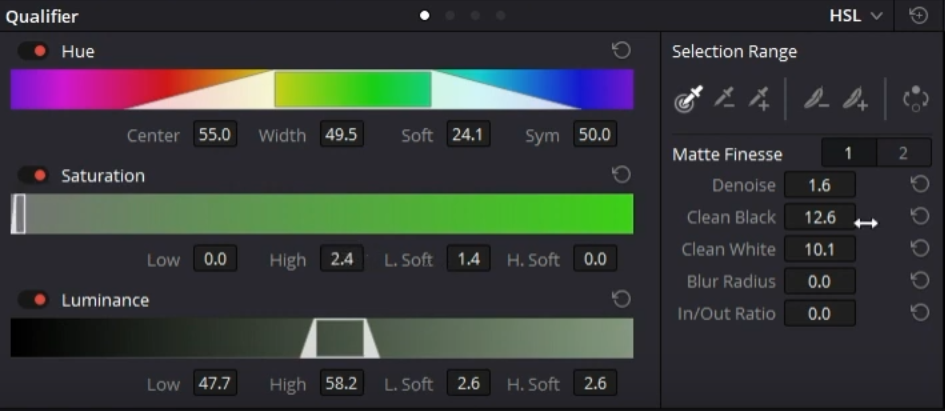Choose the picker add eyedropper
This screenshot has width=945, height=411.
(x=760, y=98)
